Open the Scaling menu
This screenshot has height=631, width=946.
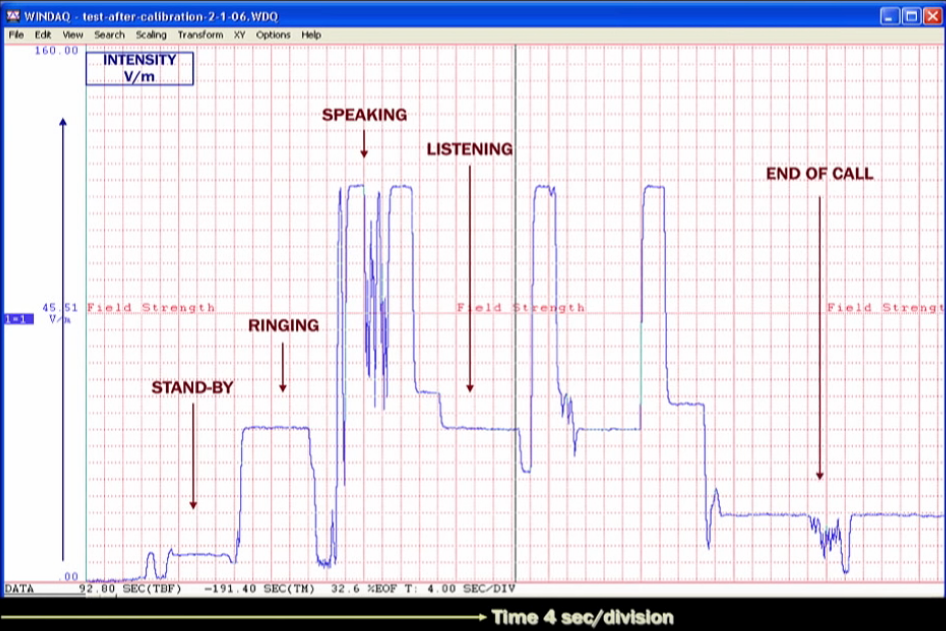pyautogui.click(x=151, y=35)
